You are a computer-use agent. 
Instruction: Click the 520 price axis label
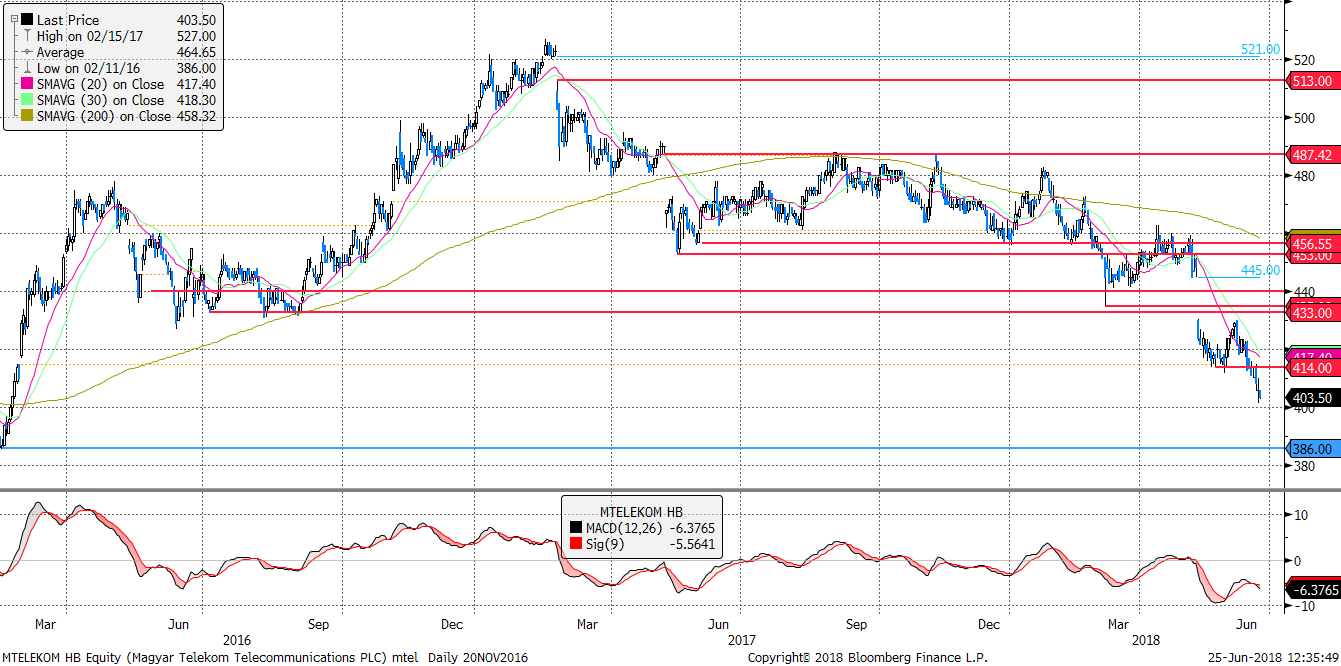coord(1302,60)
